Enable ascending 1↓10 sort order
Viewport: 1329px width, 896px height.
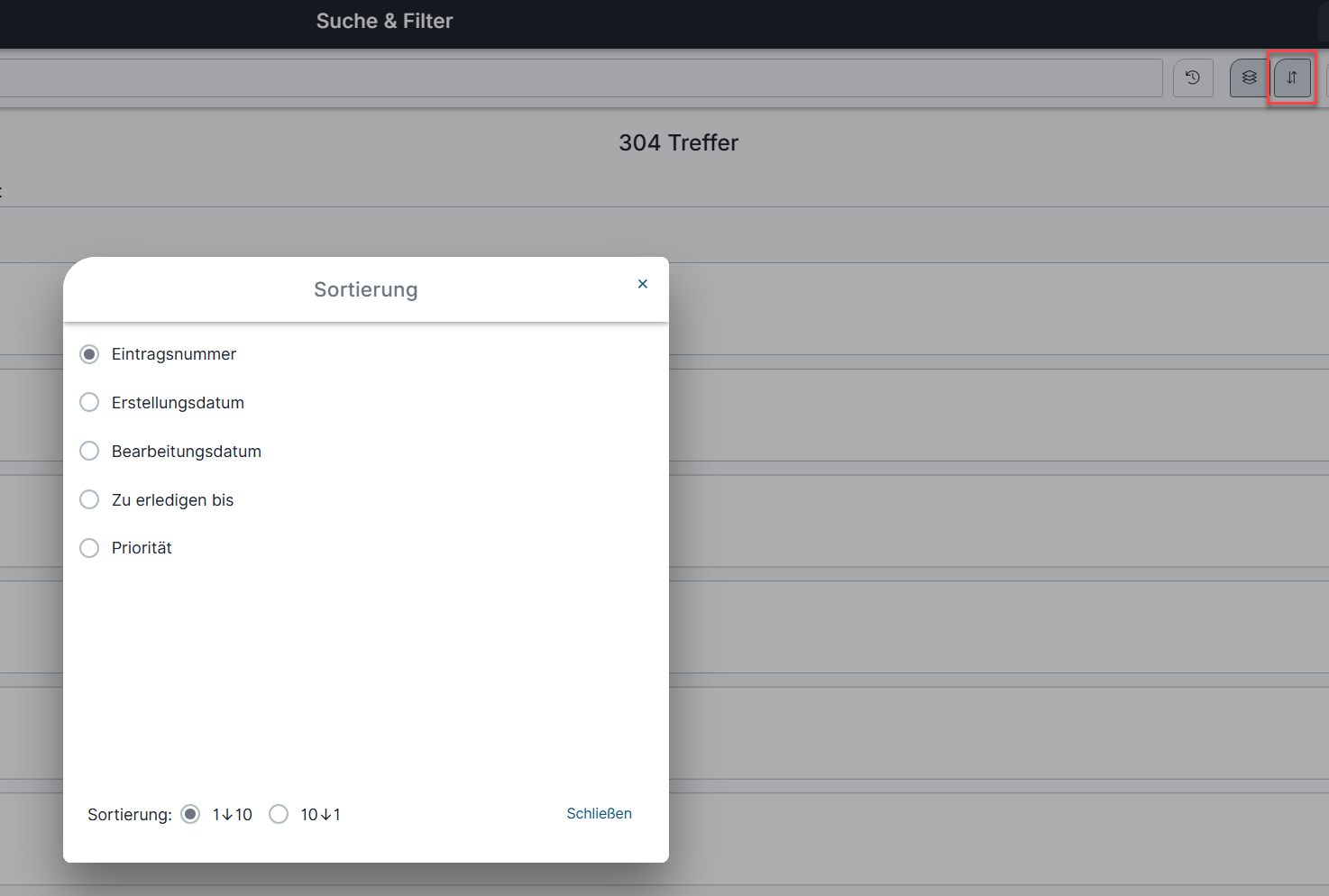tap(190, 814)
